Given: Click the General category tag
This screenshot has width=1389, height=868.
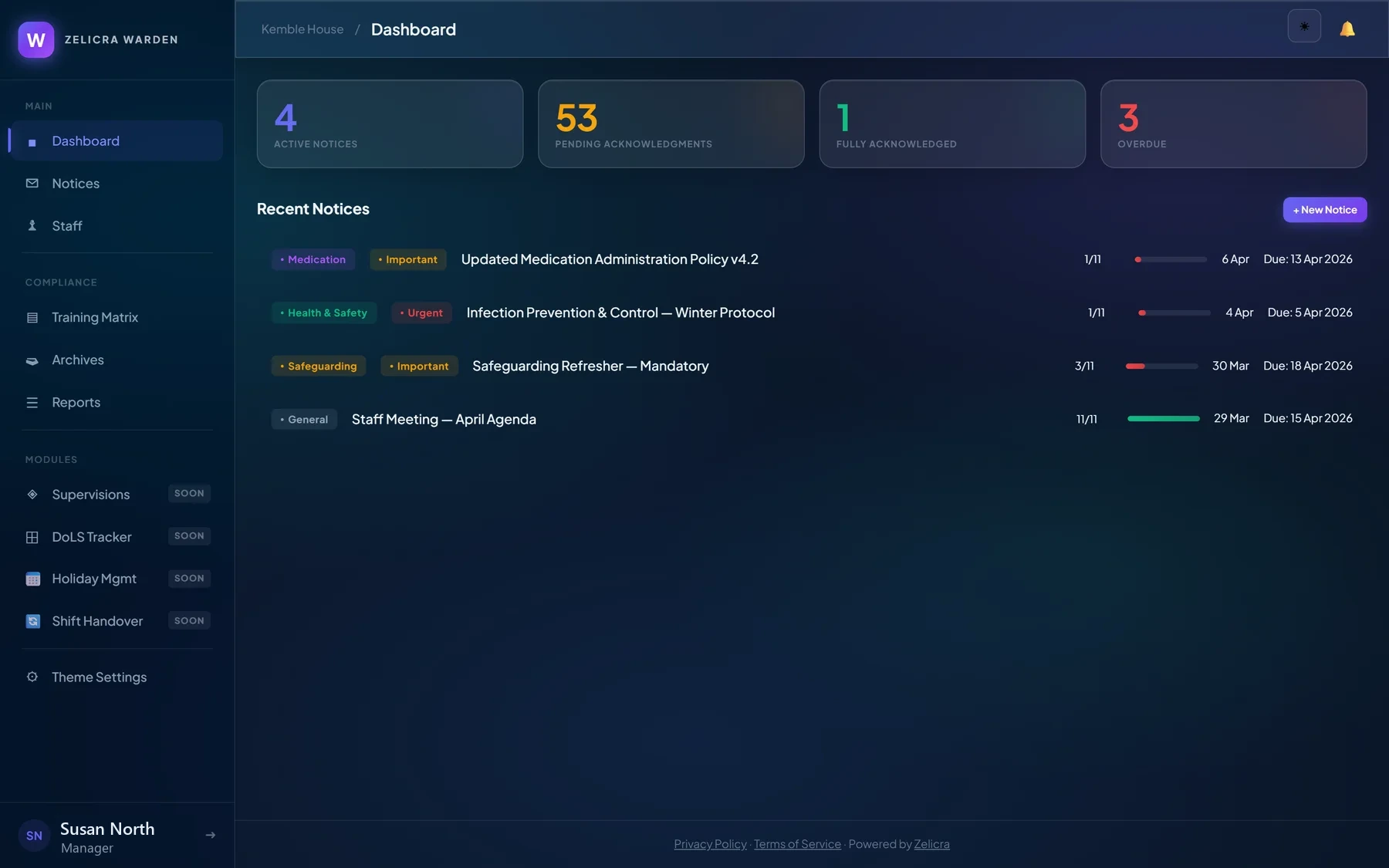Looking at the screenshot, I should point(304,419).
